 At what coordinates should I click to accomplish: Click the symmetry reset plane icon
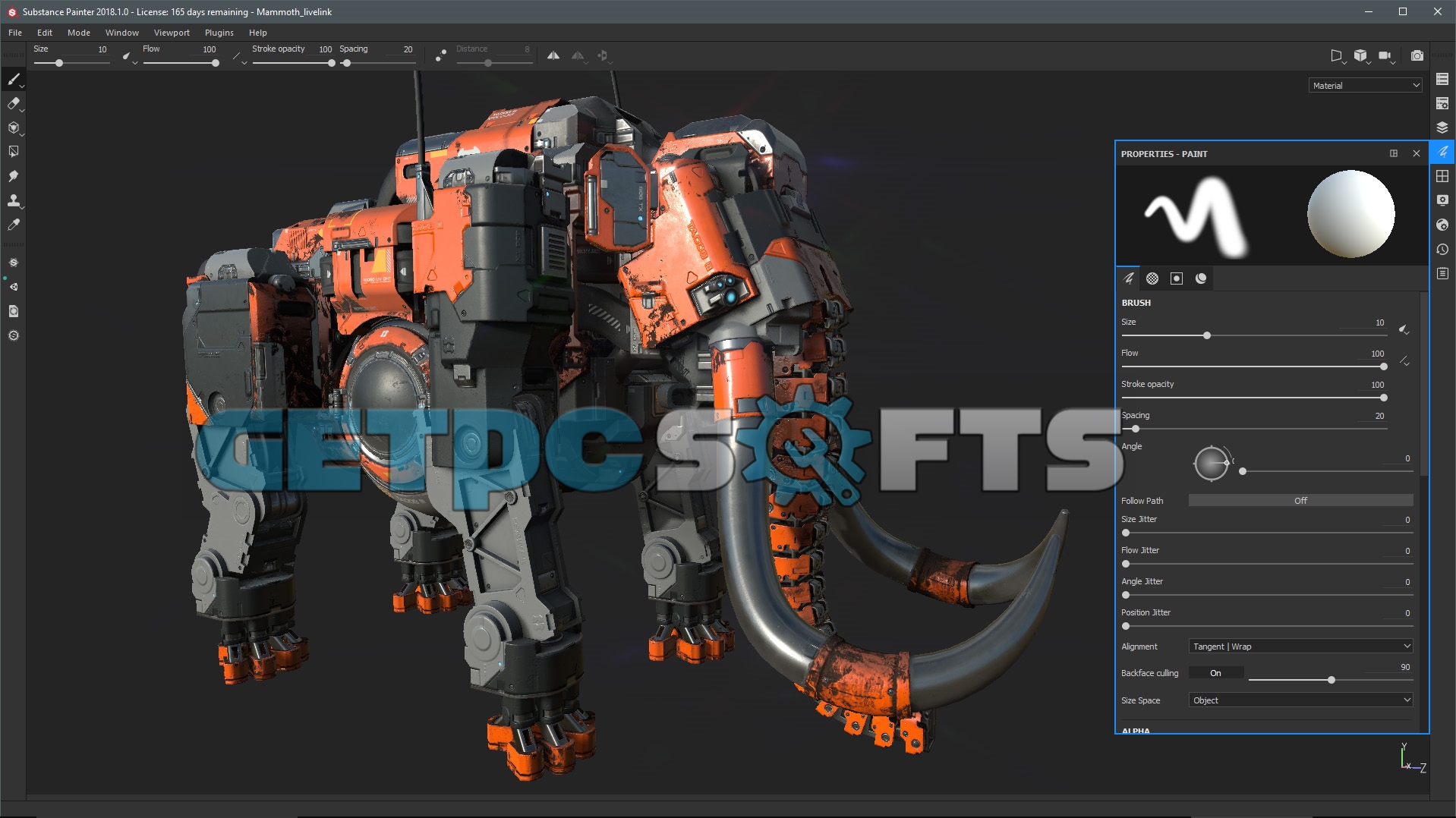(603, 55)
